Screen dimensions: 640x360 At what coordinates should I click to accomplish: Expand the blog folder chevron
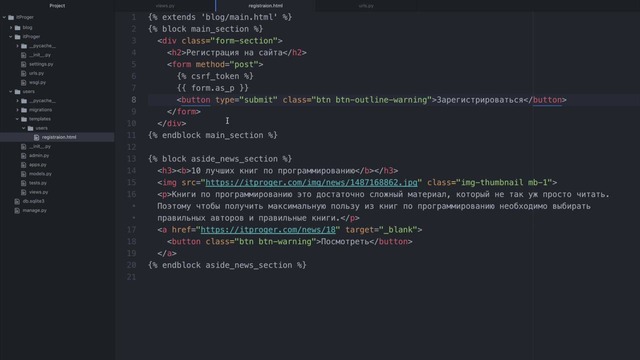click(x=11, y=27)
